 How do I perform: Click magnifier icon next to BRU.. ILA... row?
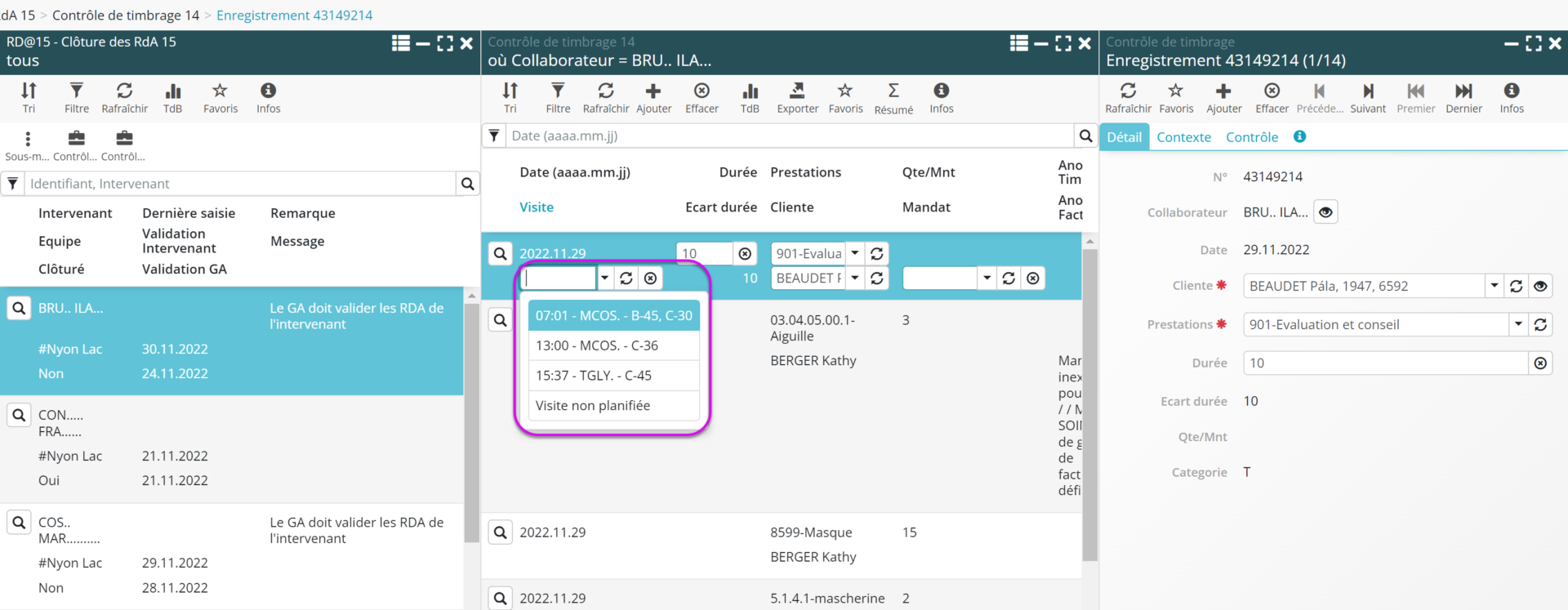pos(19,309)
